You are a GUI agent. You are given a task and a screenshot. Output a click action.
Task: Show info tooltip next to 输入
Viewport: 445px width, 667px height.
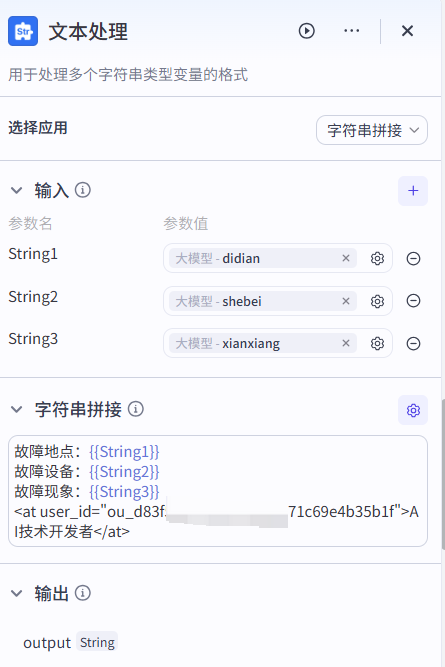coord(83,190)
